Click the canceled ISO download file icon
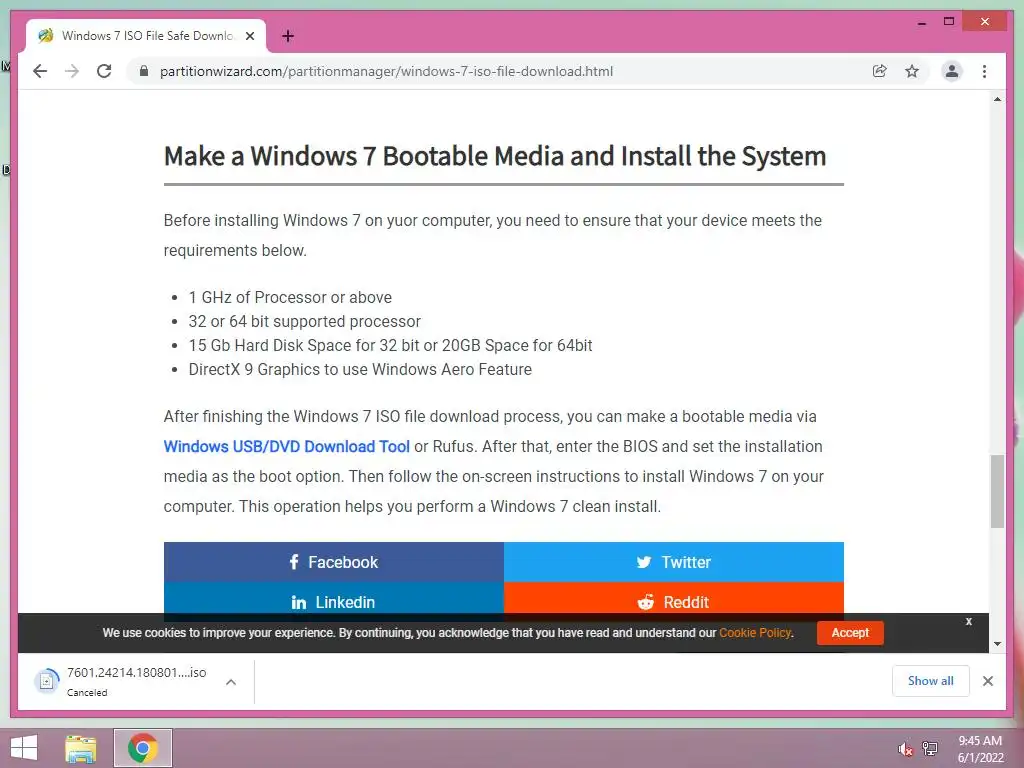 click(47, 681)
